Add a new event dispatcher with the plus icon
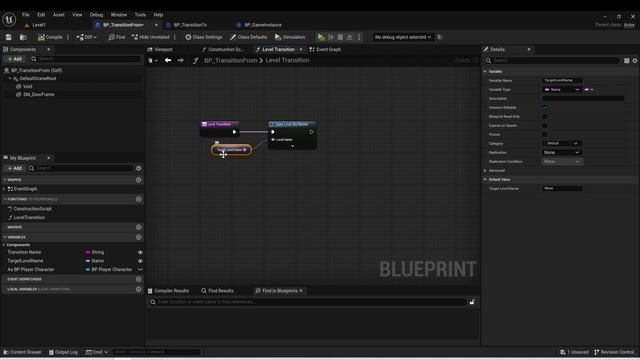This screenshot has width=640, height=360. tap(139, 279)
